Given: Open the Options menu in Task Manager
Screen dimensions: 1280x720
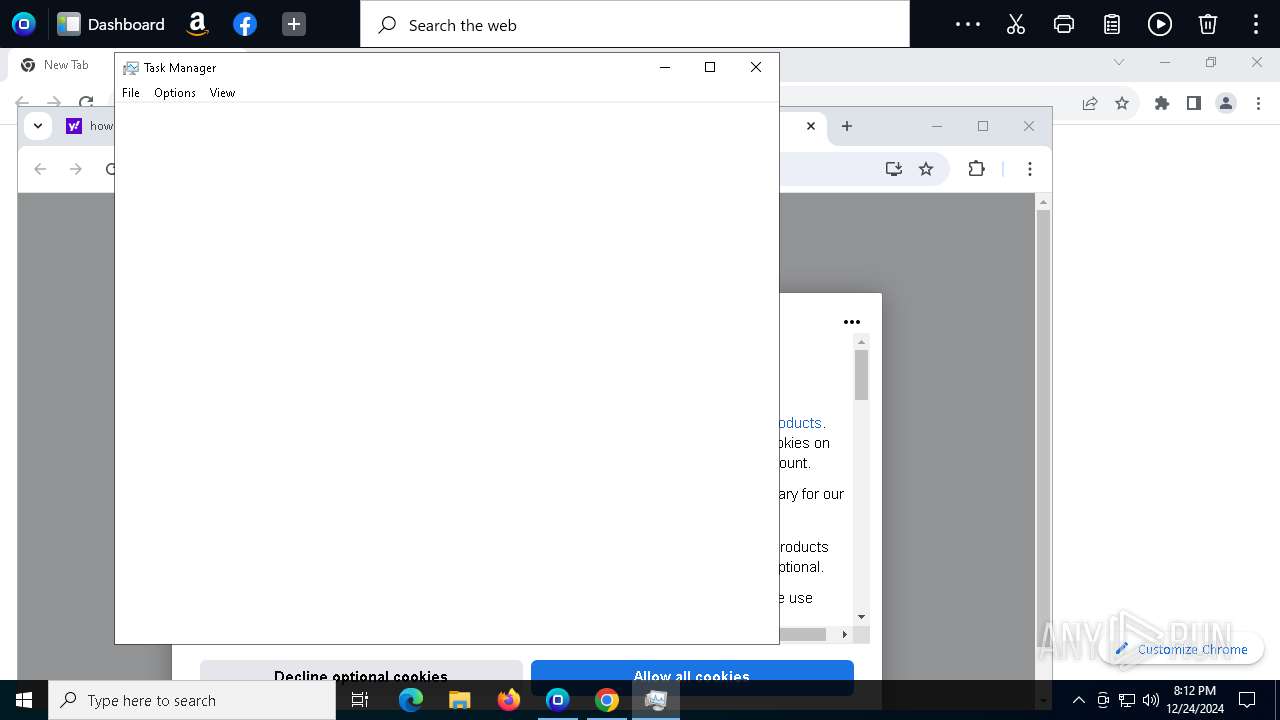Looking at the screenshot, I should [175, 93].
